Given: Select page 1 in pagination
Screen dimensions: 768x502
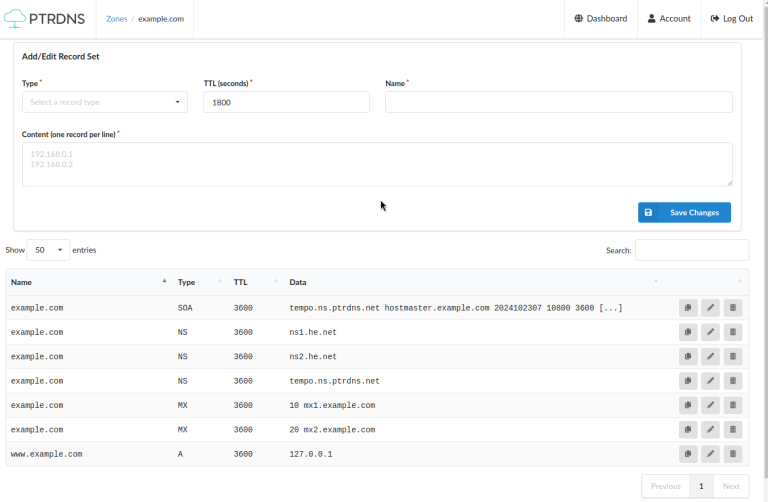Looking at the screenshot, I should [x=701, y=486].
